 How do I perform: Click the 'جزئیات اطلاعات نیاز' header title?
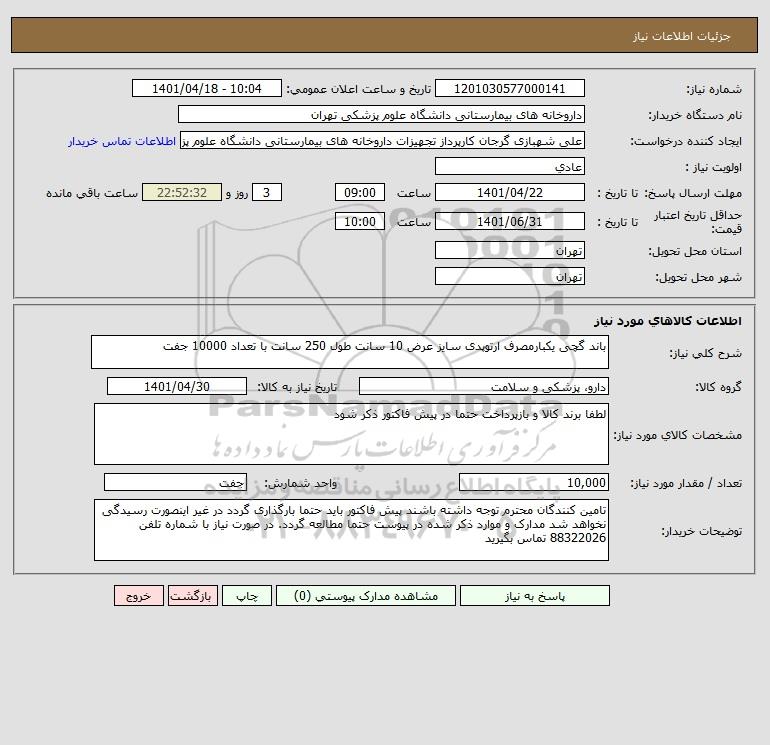point(682,36)
